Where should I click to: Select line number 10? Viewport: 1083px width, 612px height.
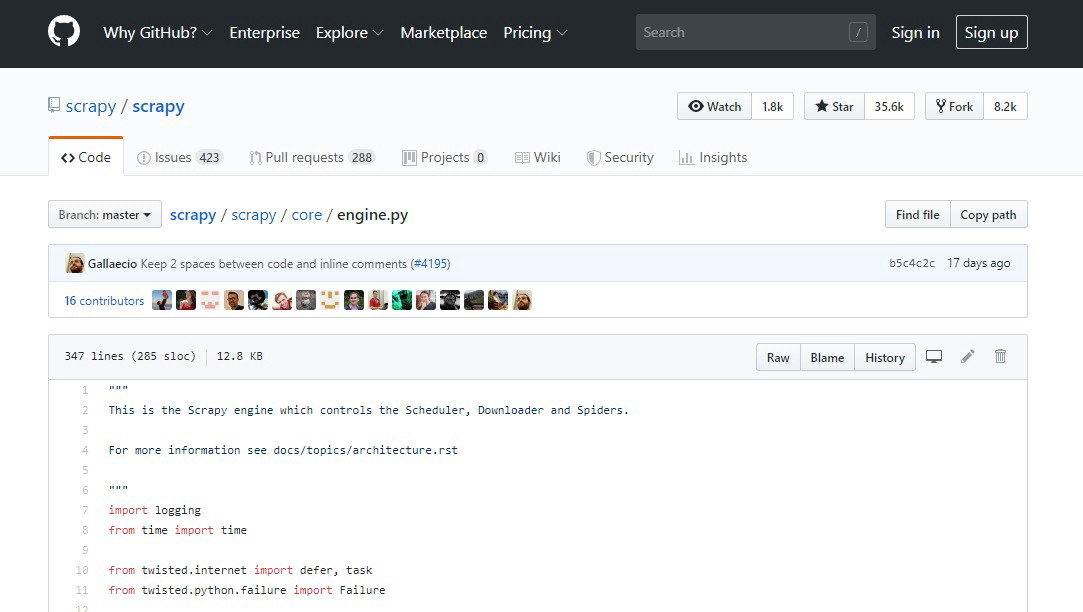click(82, 571)
